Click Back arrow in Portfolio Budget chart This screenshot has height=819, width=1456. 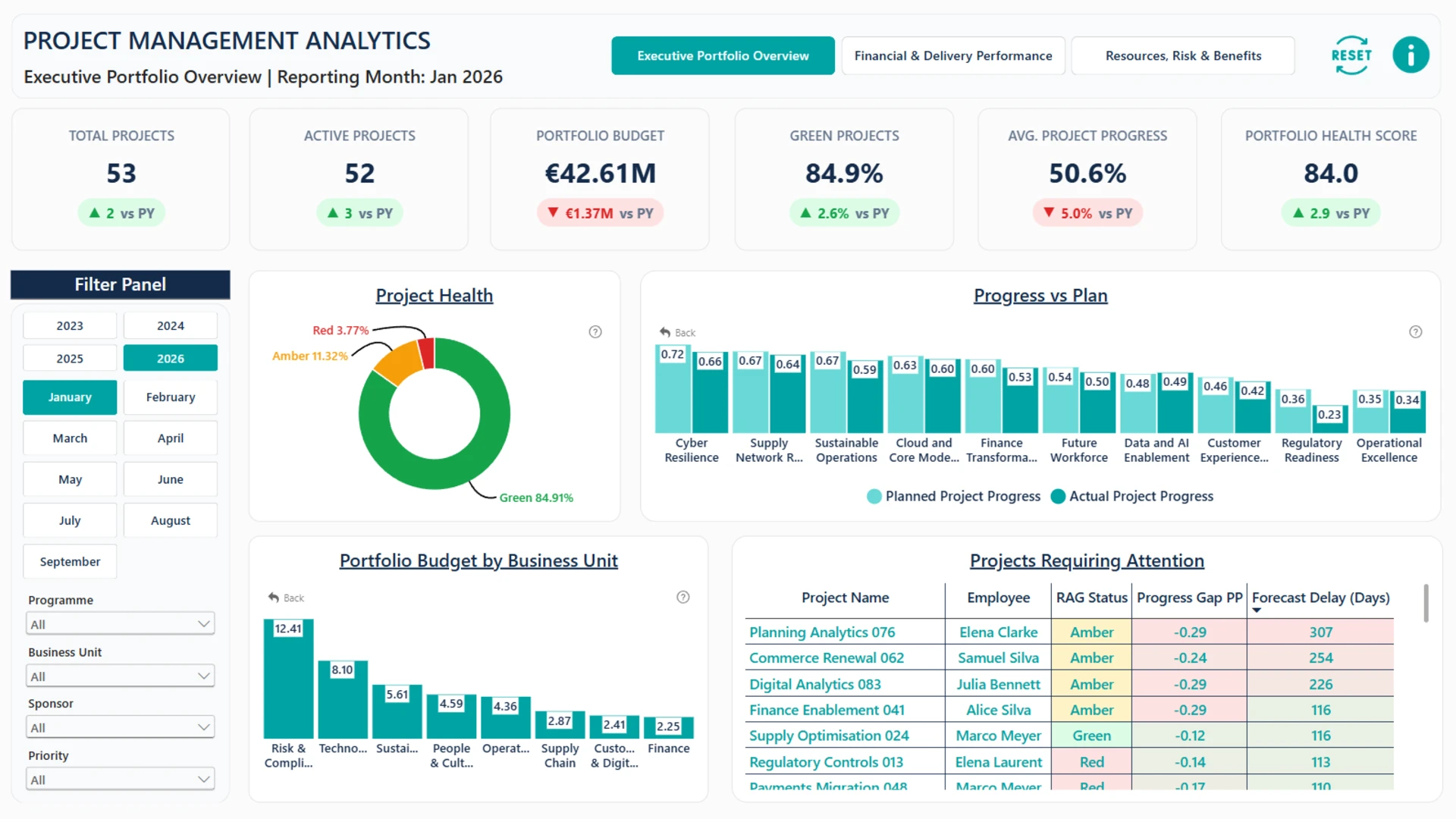pyautogui.click(x=286, y=598)
